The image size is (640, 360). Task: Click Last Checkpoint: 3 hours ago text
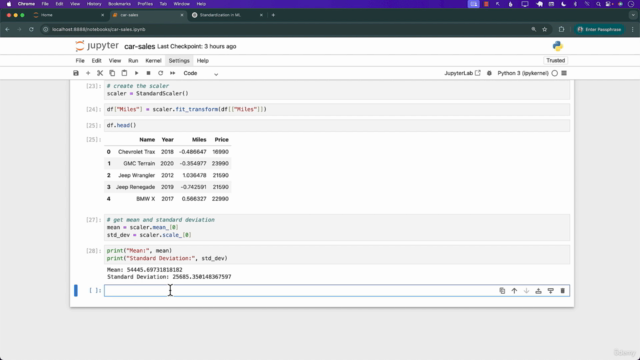(x=197, y=47)
